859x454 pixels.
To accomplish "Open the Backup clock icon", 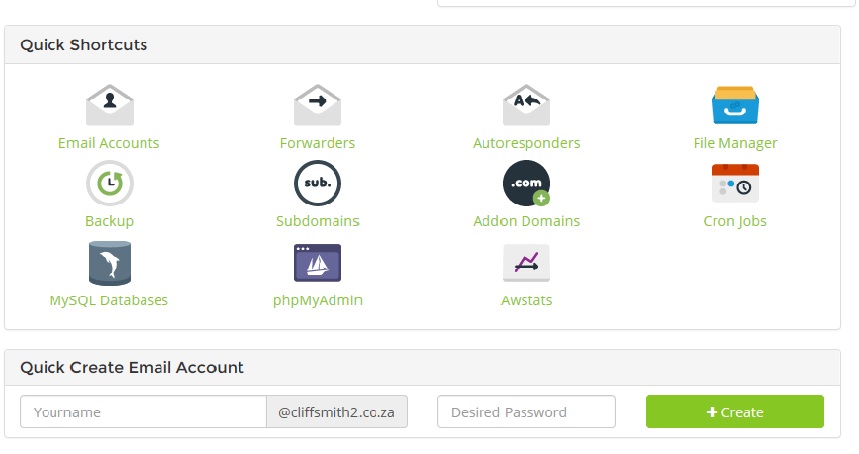I will (110, 183).
